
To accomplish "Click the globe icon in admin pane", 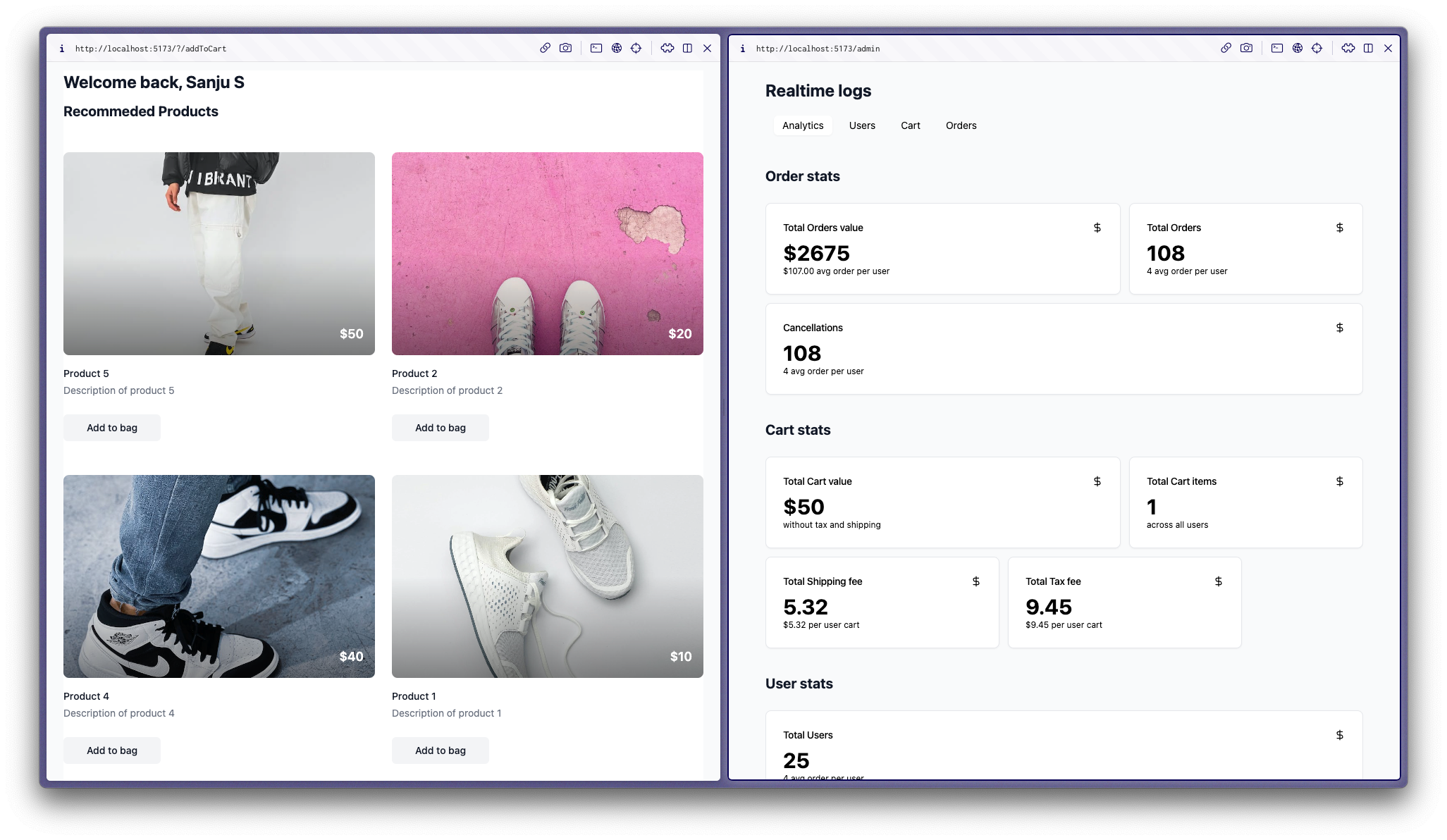I will [x=1297, y=48].
